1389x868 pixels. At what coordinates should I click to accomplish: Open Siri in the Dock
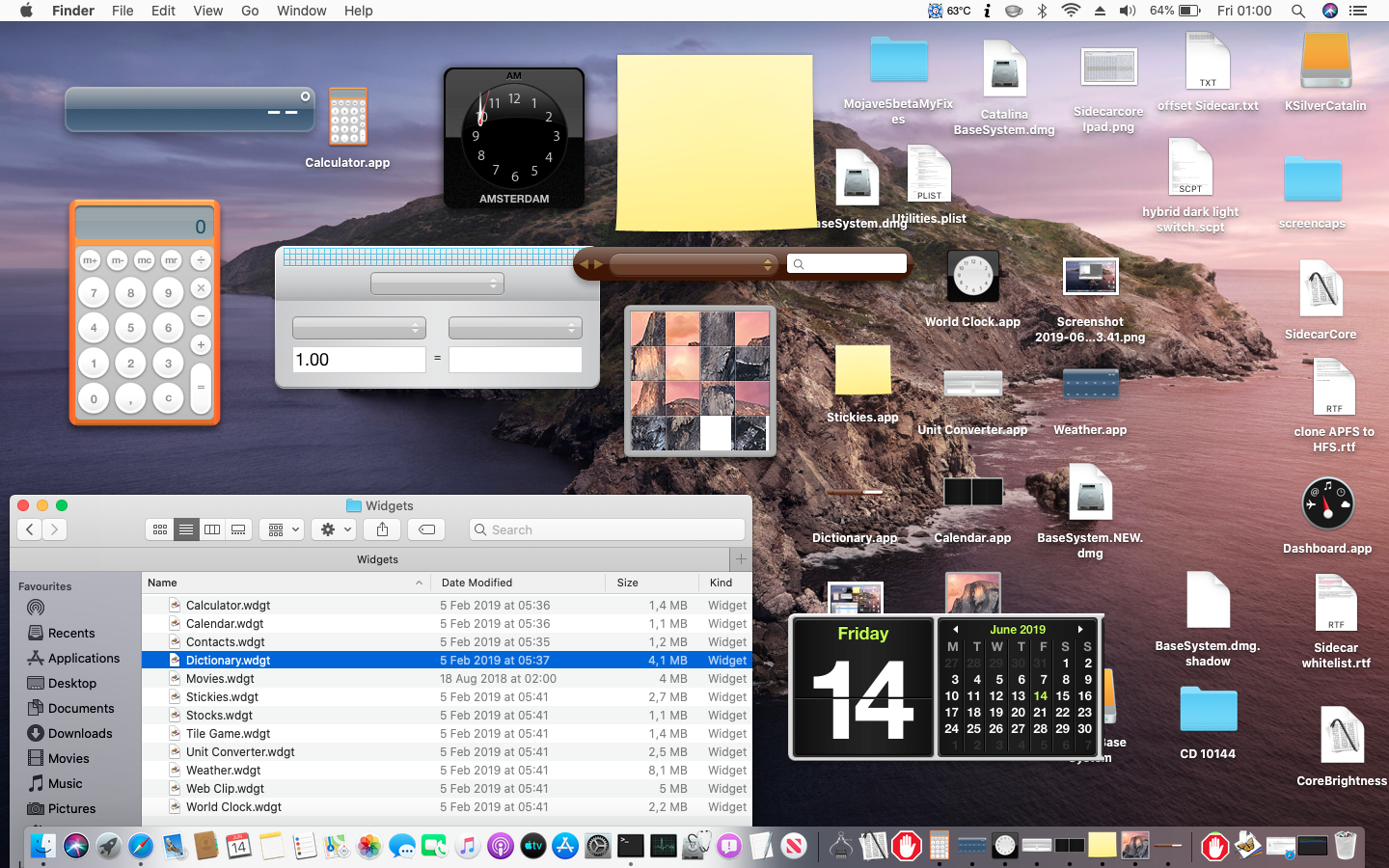click(76, 847)
